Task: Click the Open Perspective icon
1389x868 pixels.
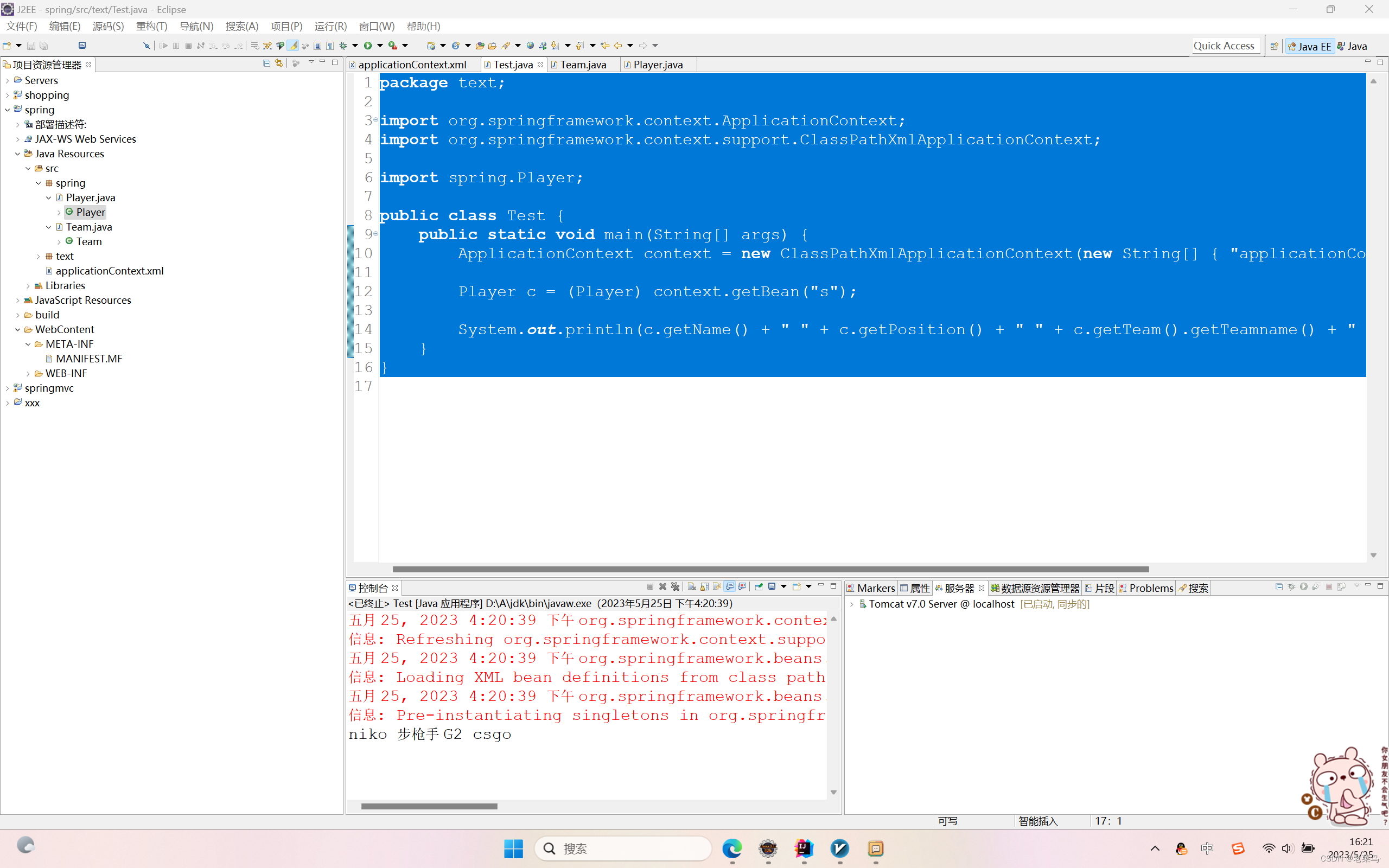Action: pyautogui.click(x=1273, y=46)
